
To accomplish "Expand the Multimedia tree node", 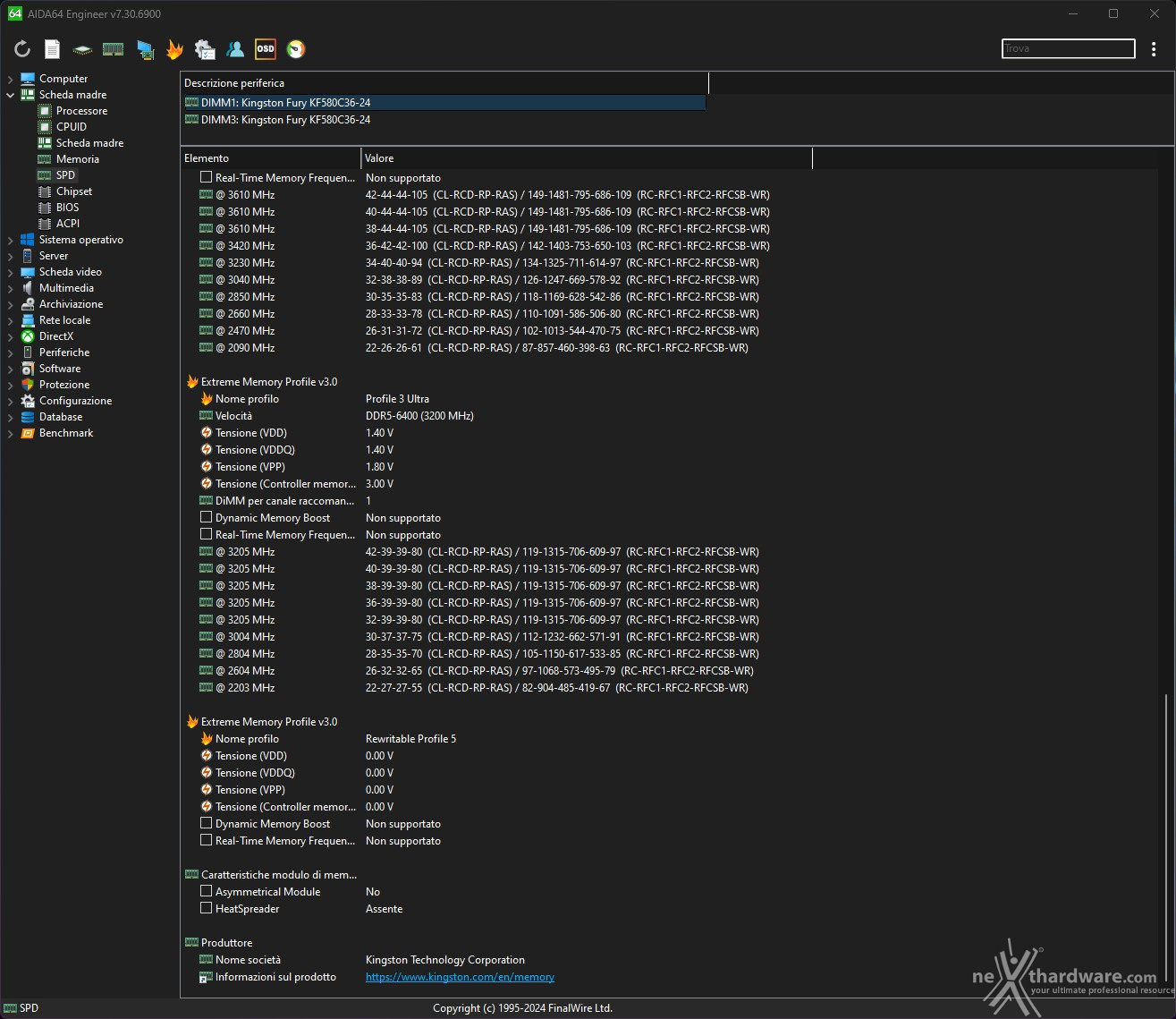I will 11,288.
